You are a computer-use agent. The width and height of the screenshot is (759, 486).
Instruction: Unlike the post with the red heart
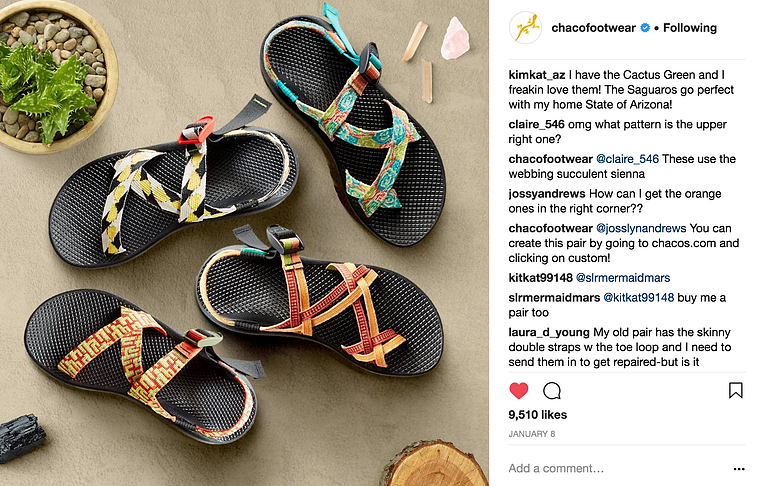click(x=519, y=391)
